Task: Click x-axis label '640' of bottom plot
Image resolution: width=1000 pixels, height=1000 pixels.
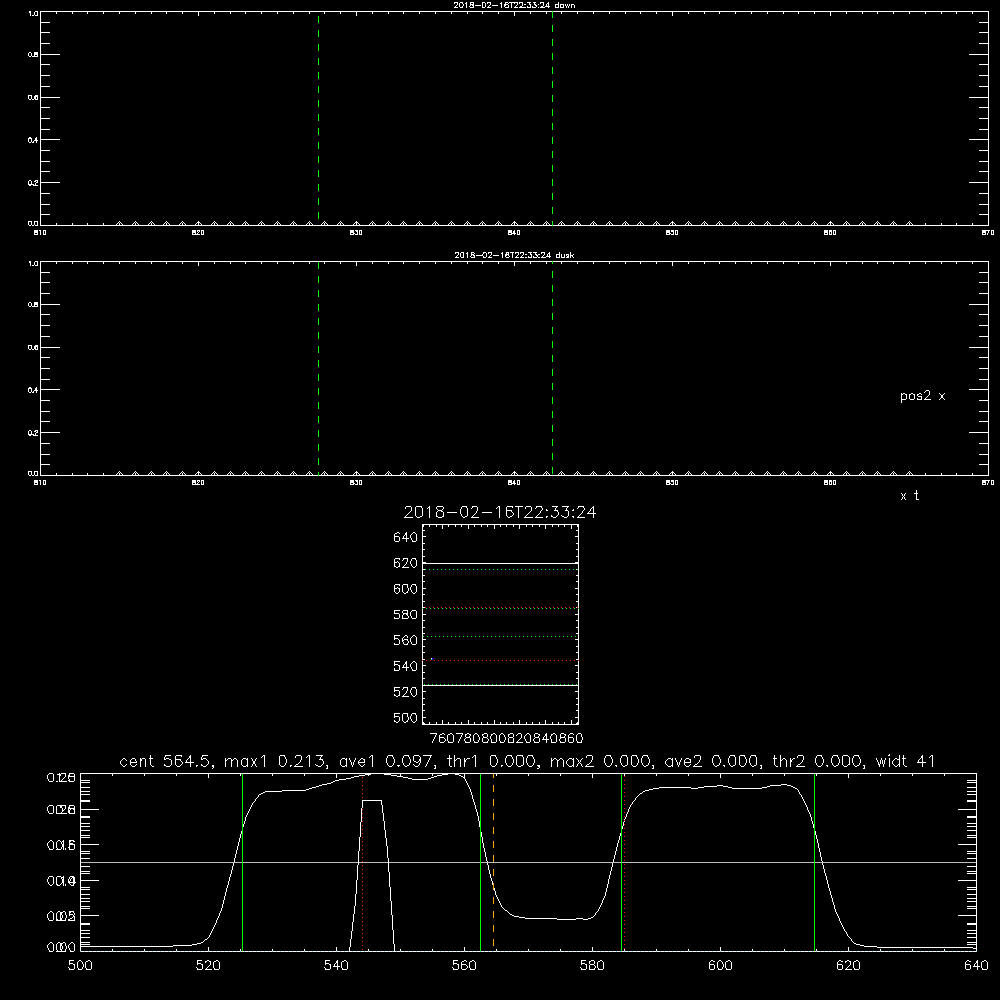Action: tap(976, 966)
